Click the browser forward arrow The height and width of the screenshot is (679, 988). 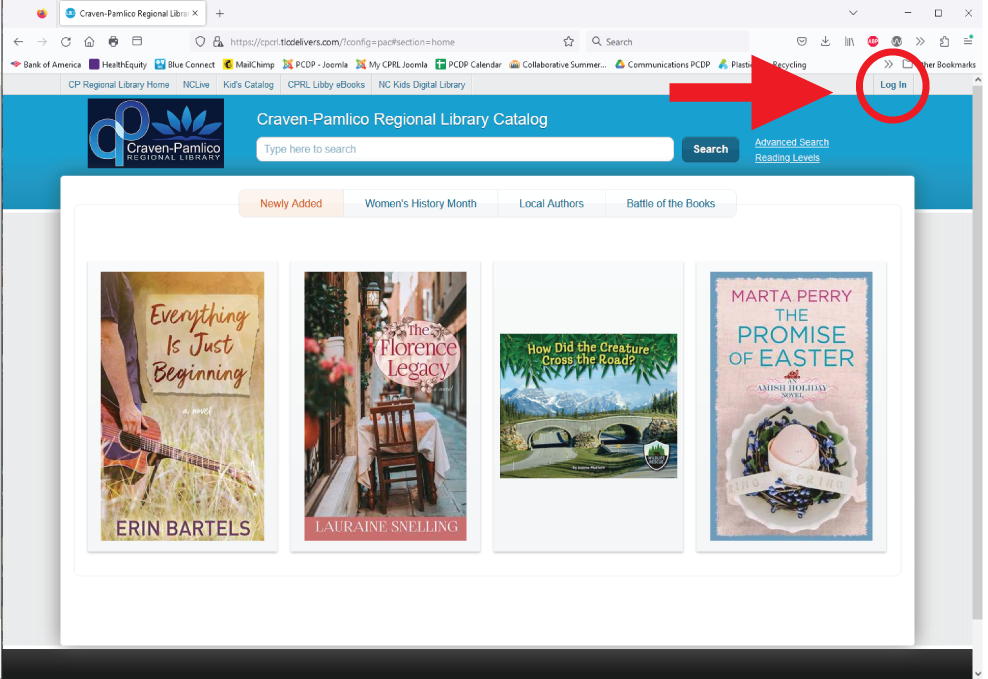coord(42,42)
